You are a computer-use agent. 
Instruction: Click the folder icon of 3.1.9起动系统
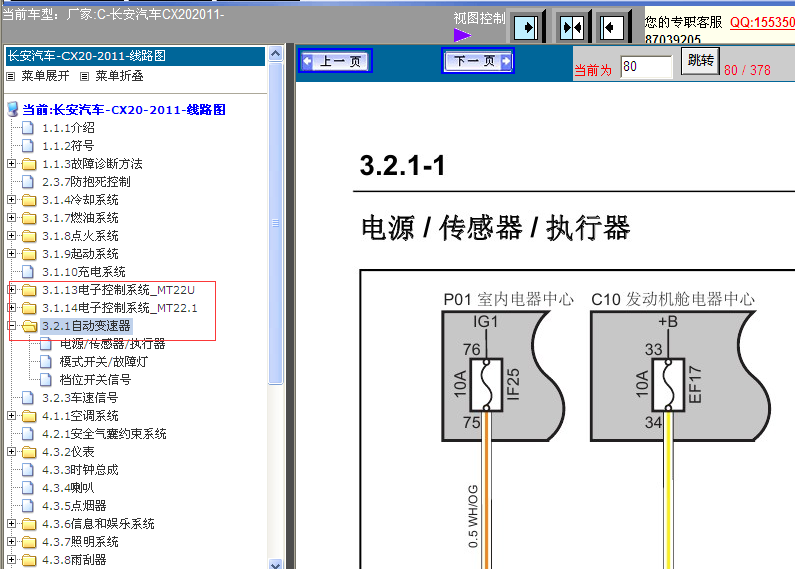point(29,254)
